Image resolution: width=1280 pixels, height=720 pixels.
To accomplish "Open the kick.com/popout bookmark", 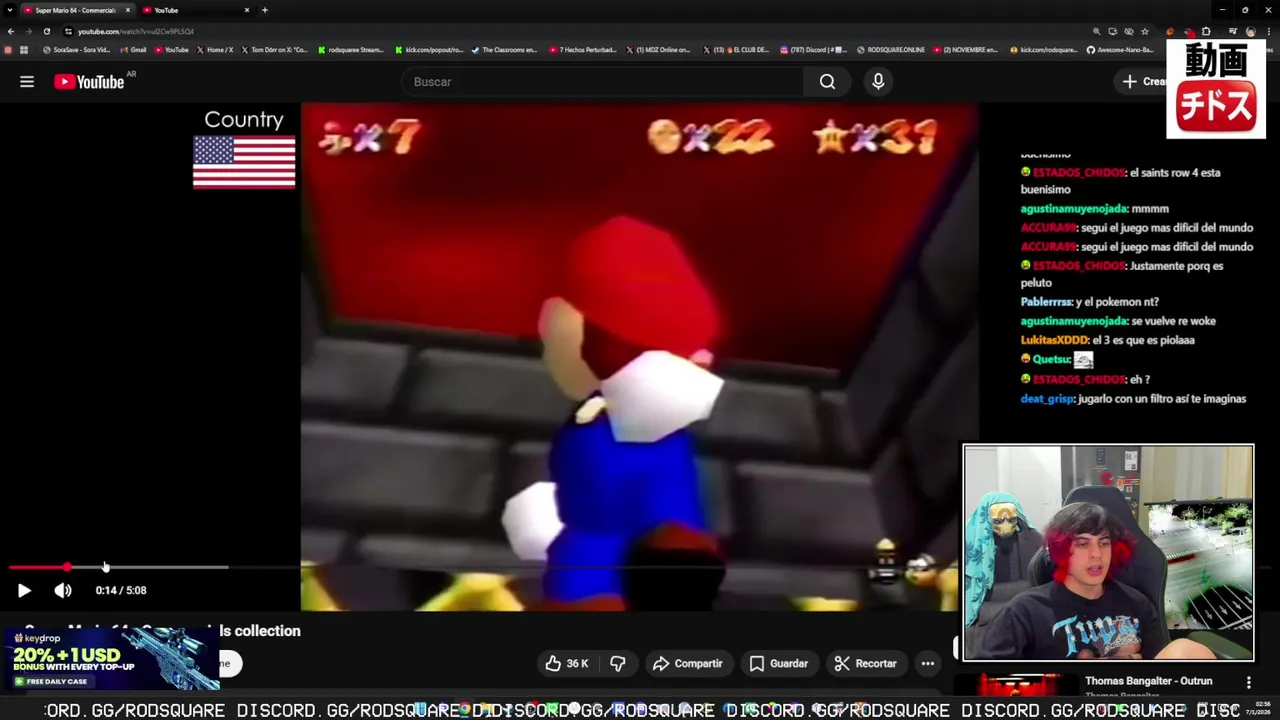I will 429,49.
